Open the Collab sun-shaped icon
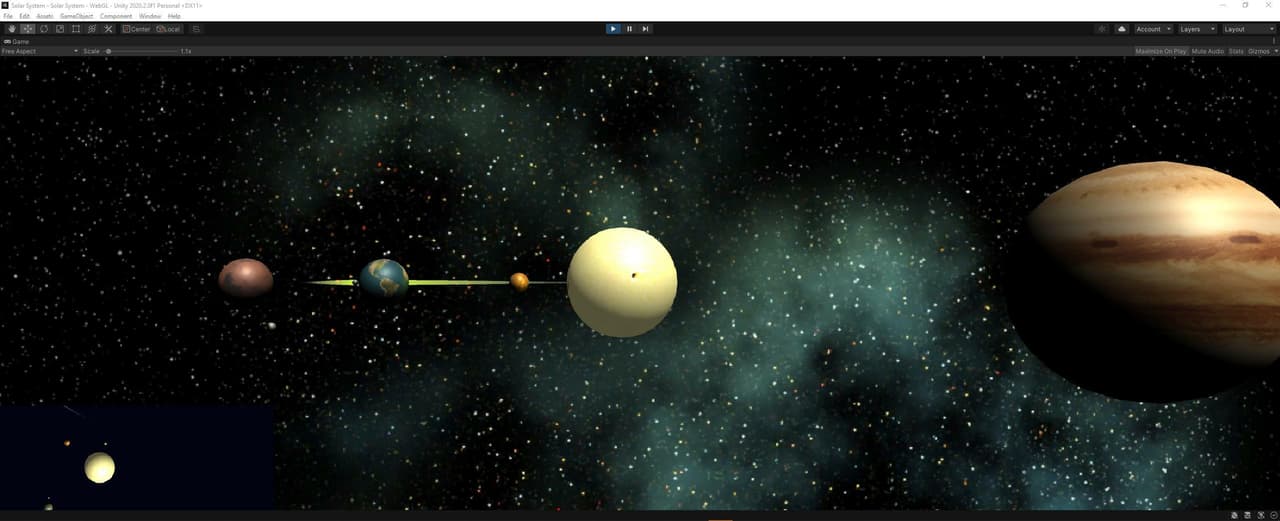The height and width of the screenshot is (521, 1280). click(1102, 29)
